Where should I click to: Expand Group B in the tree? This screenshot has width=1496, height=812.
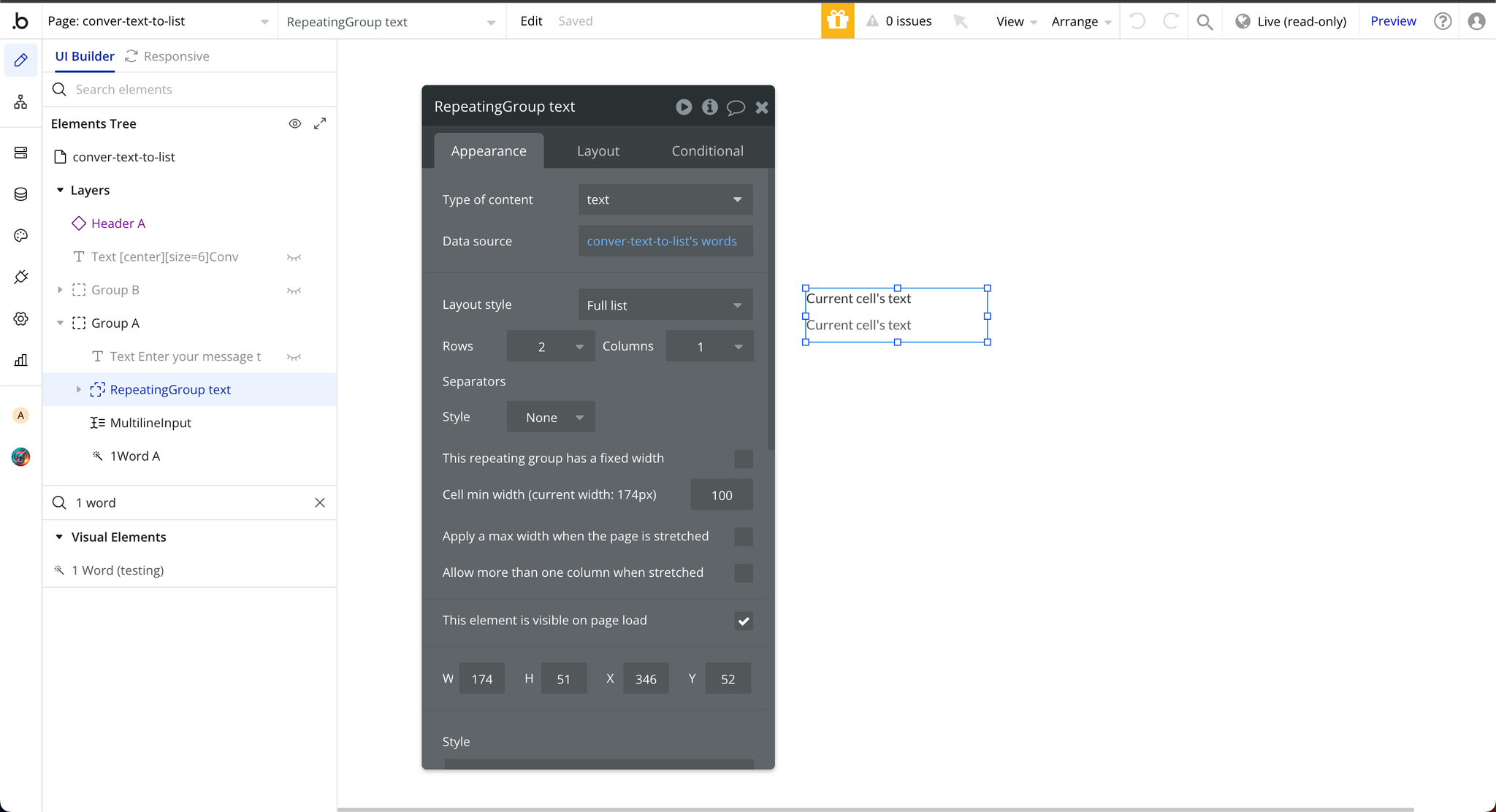tap(60, 290)
